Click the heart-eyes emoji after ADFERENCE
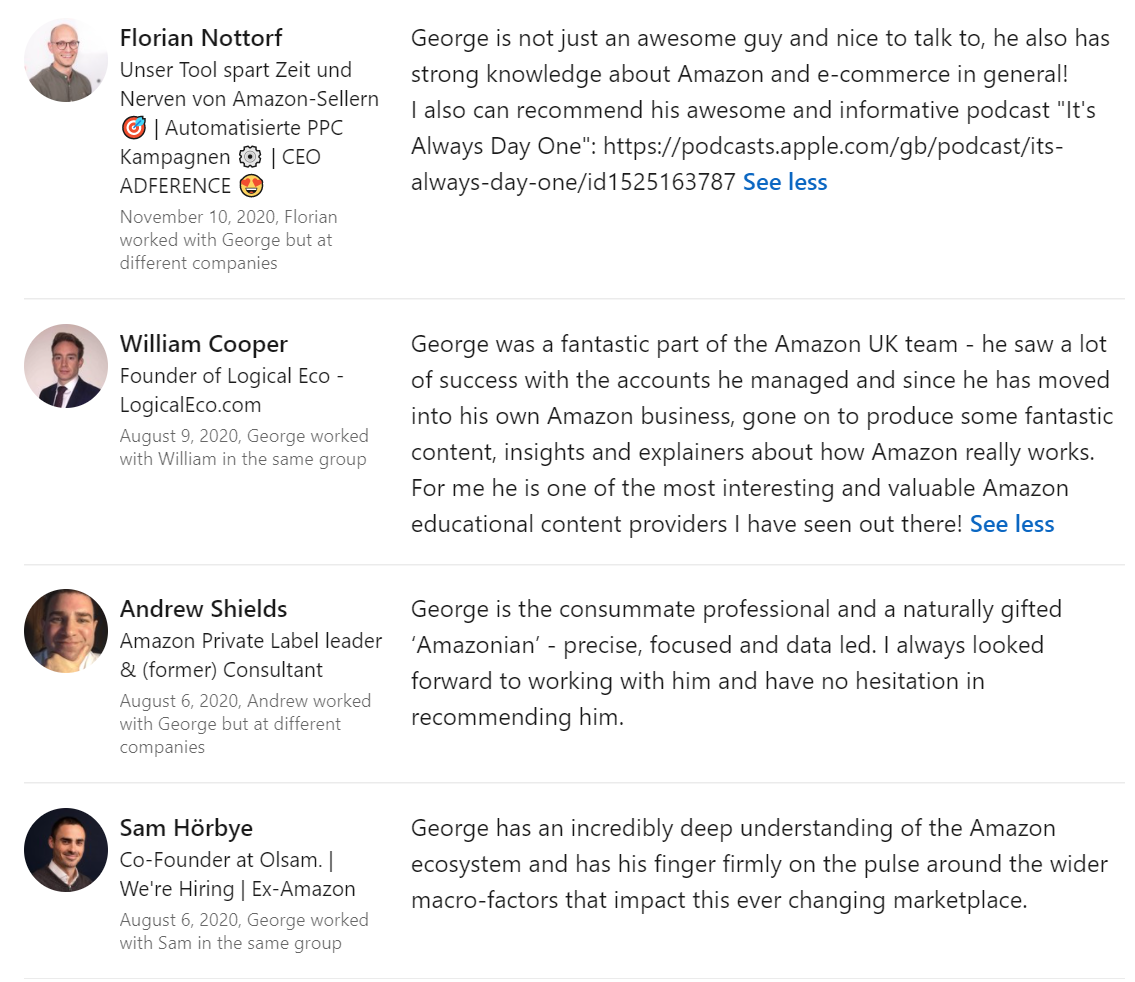The image size is (1135, 982). pyautogui.click(x=250, y=186)
